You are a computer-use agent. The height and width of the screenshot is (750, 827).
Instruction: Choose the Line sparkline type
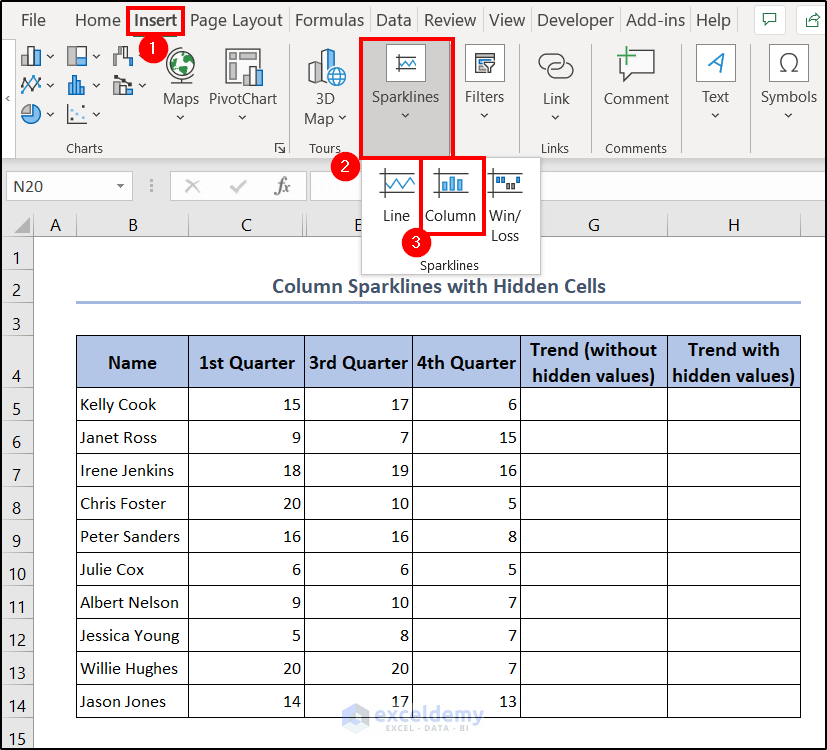coord(396,196)
